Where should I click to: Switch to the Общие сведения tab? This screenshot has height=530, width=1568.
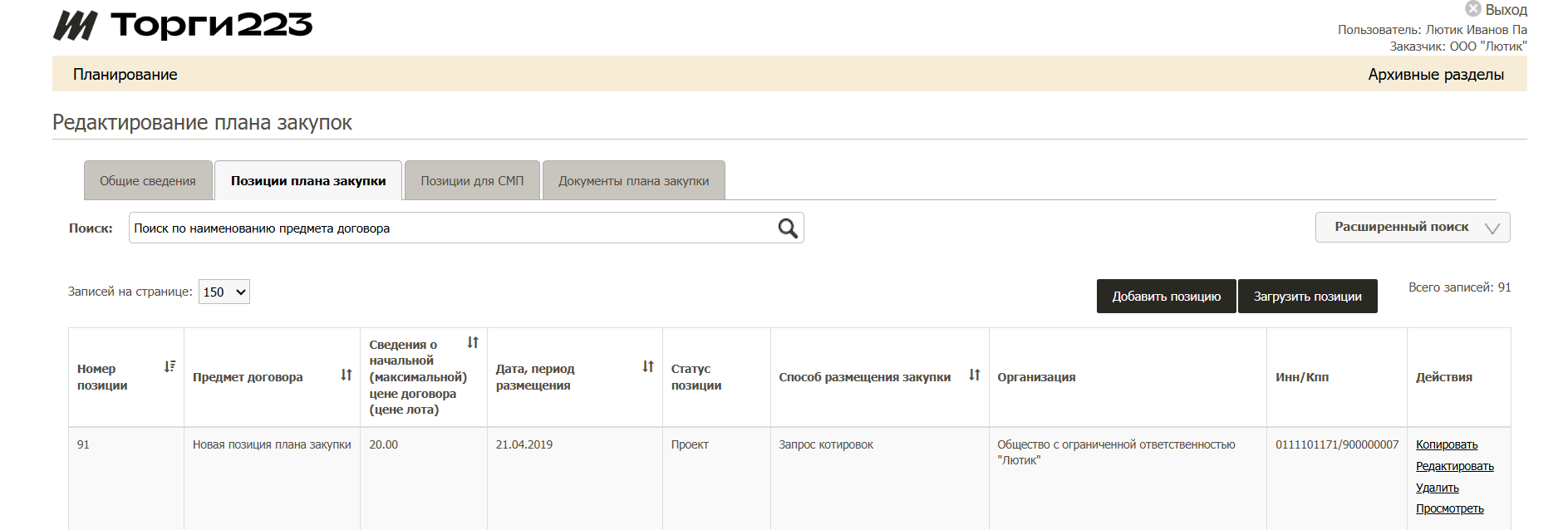[148, 180]
